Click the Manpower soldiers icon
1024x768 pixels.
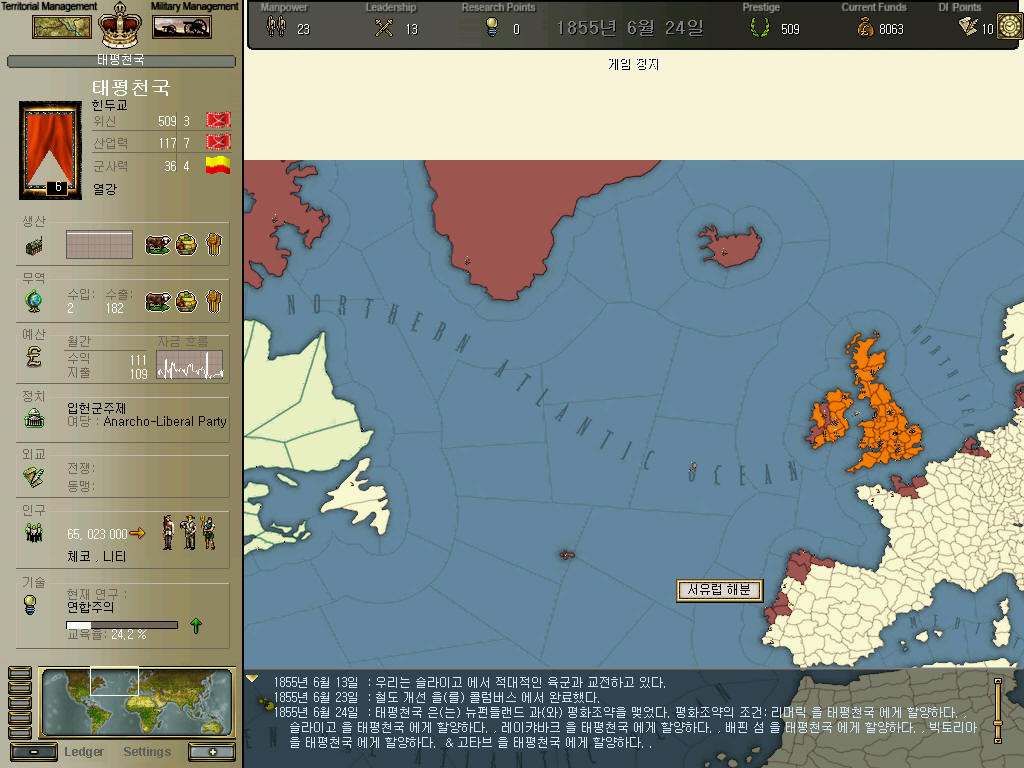[276, 27]
